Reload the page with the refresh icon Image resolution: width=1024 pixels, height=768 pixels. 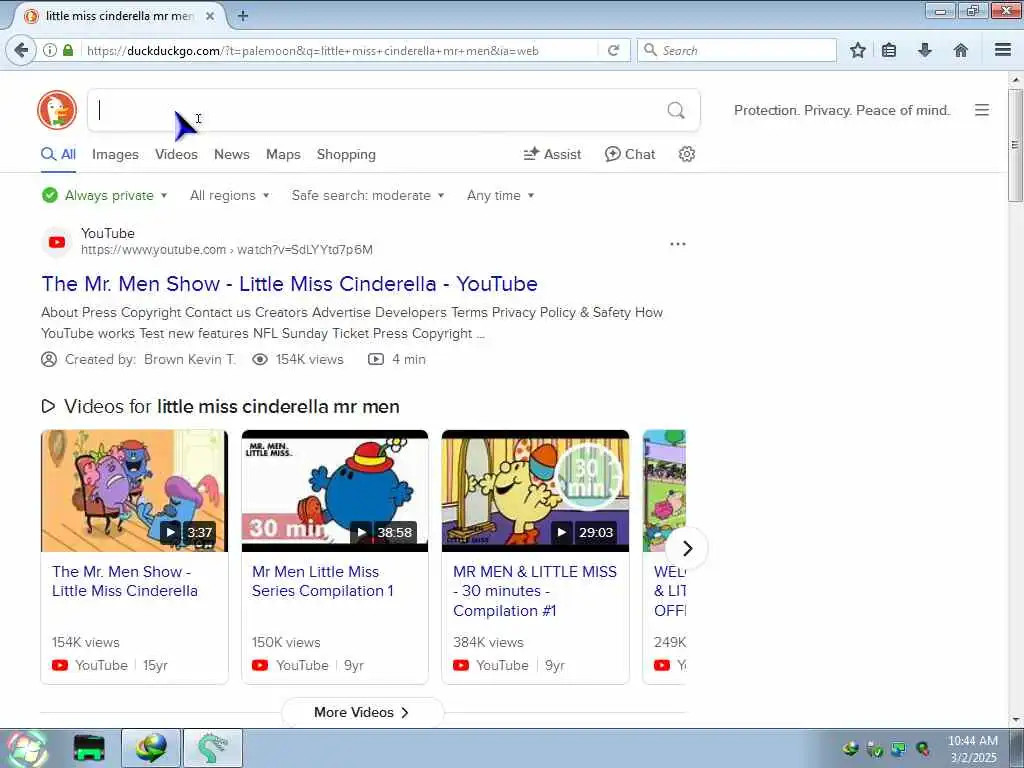tap(613, 50)
